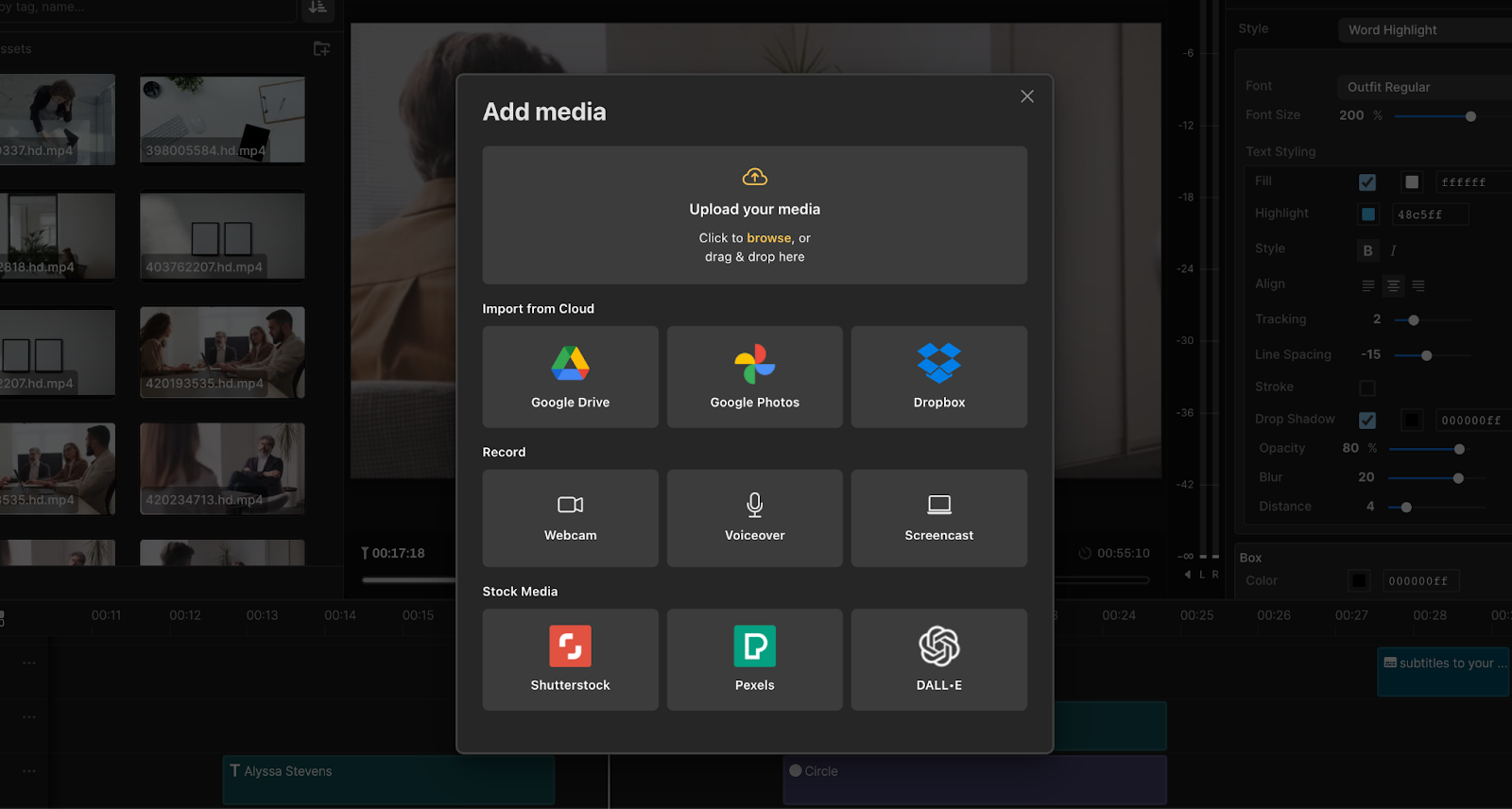Edit the Fill hex value ffffff

point(1472,182)
